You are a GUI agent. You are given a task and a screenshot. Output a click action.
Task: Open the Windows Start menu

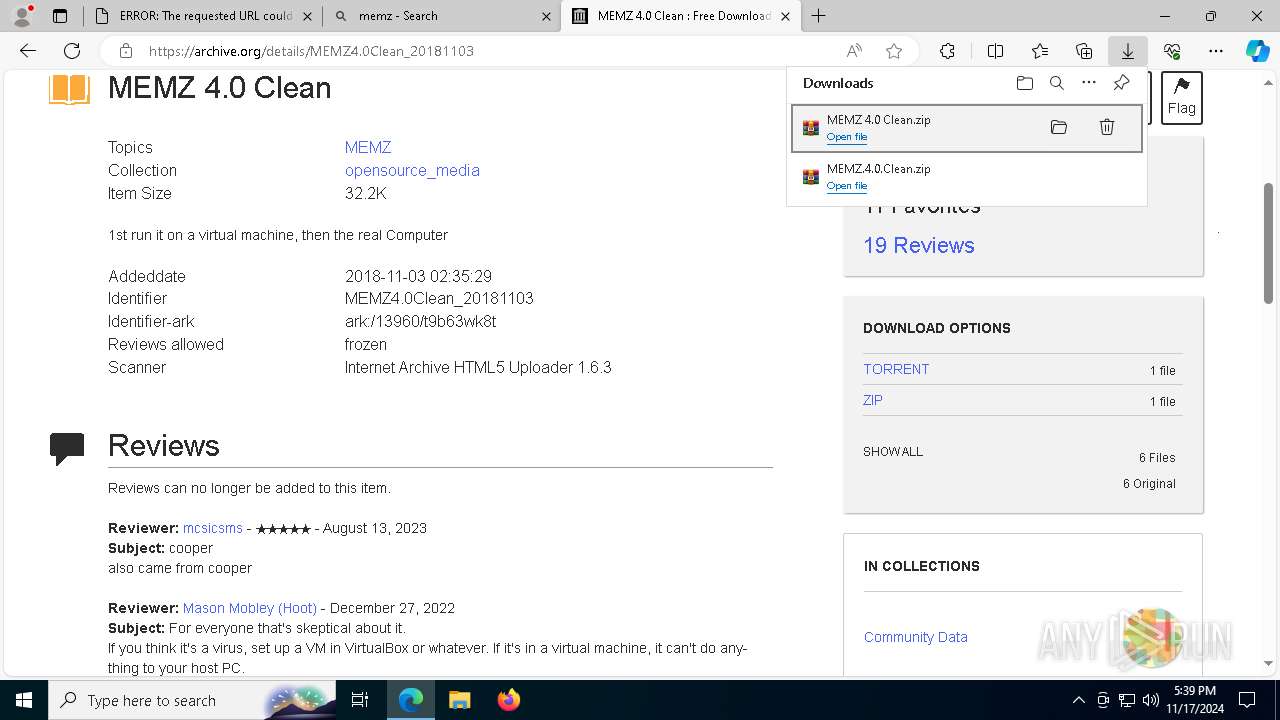[x=24, y=700]
